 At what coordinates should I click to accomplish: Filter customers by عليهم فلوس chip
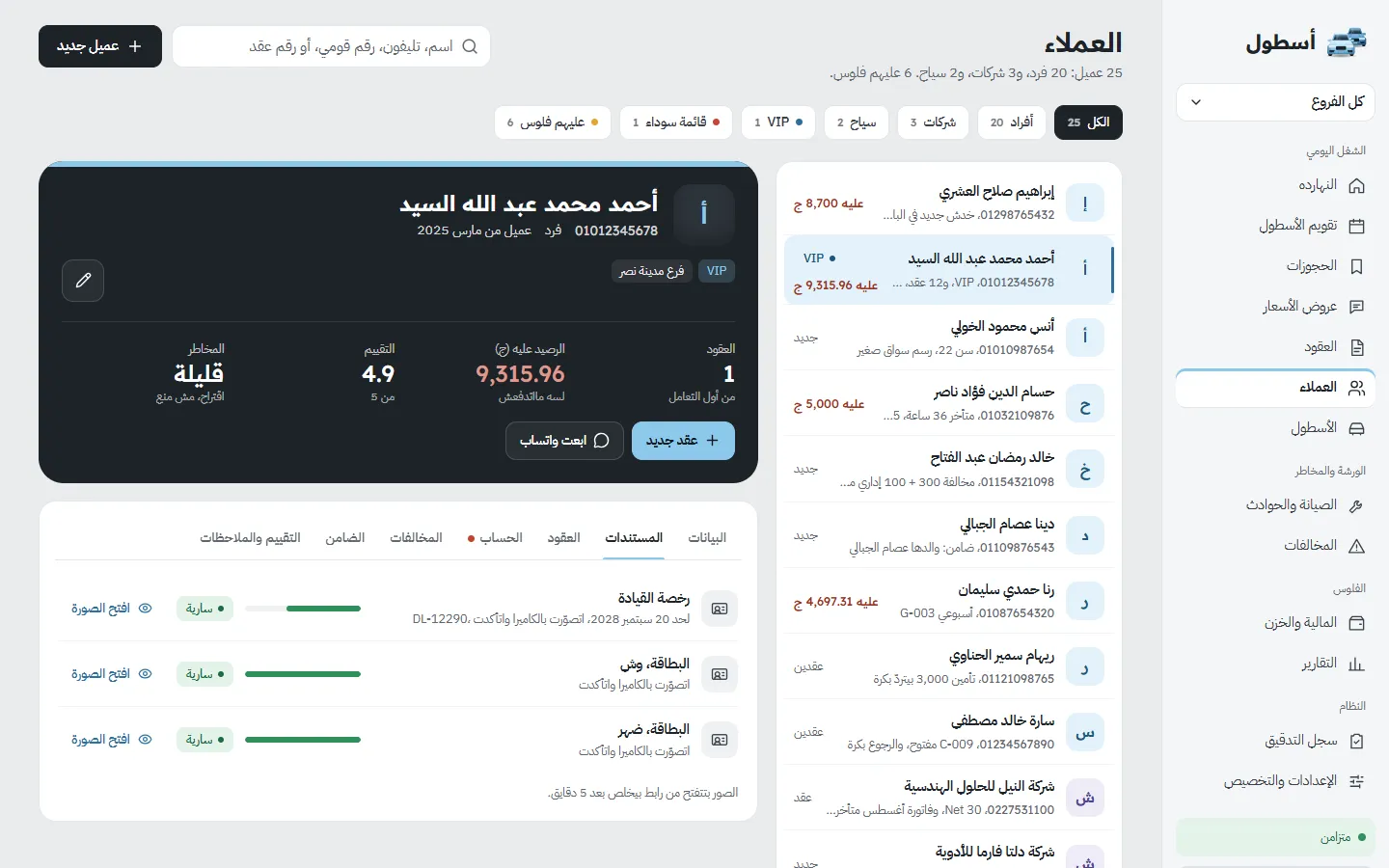tap(553, 122)
